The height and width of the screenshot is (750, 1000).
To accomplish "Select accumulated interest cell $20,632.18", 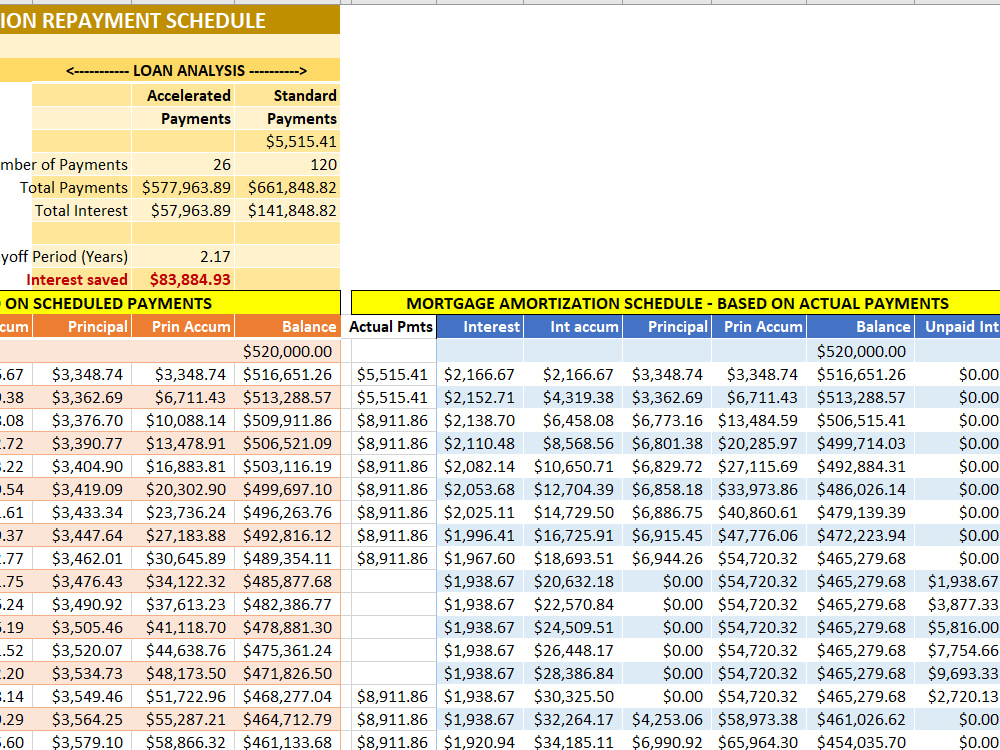I will tap(573, 581).
